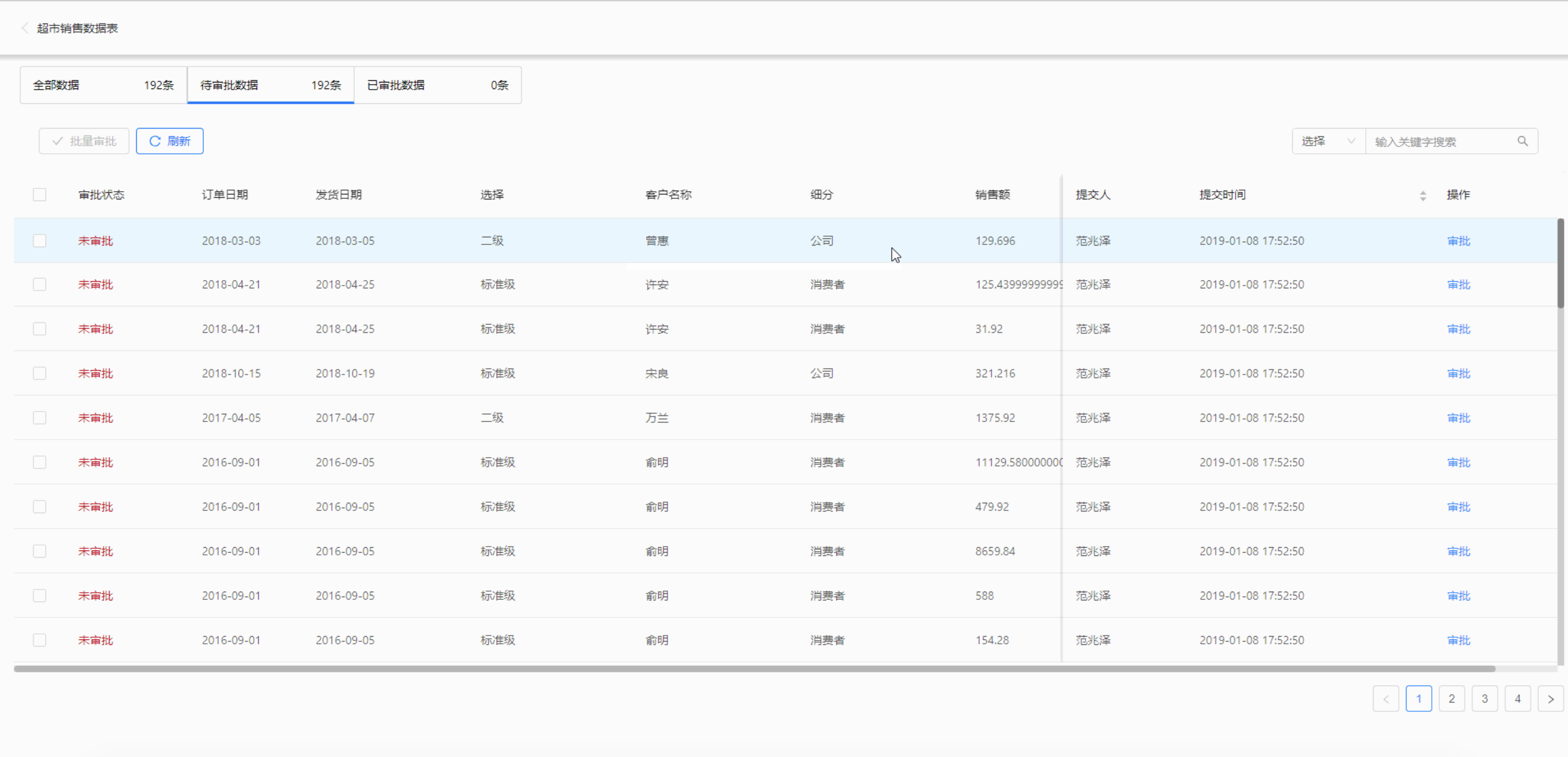This screenshot has height=757, width=1568.
Task: Click the back arrow beside 超市销售数据表
Action: pyautogui.click(x=25, y=28)
